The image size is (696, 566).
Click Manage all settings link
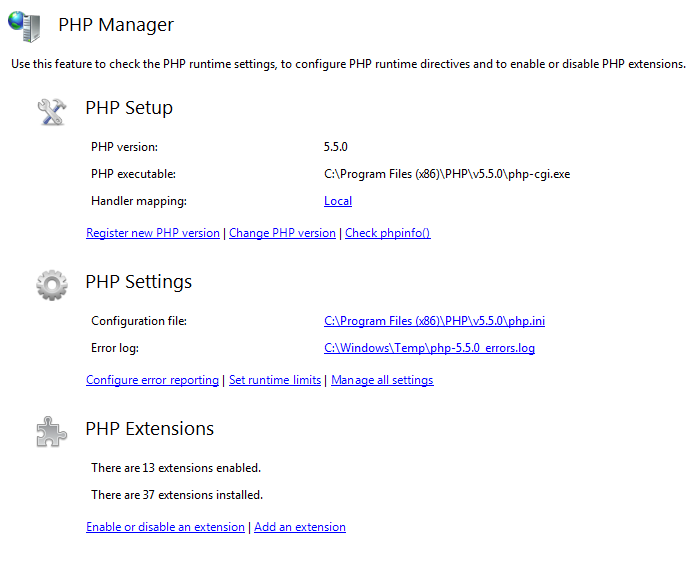pos(382,380)
